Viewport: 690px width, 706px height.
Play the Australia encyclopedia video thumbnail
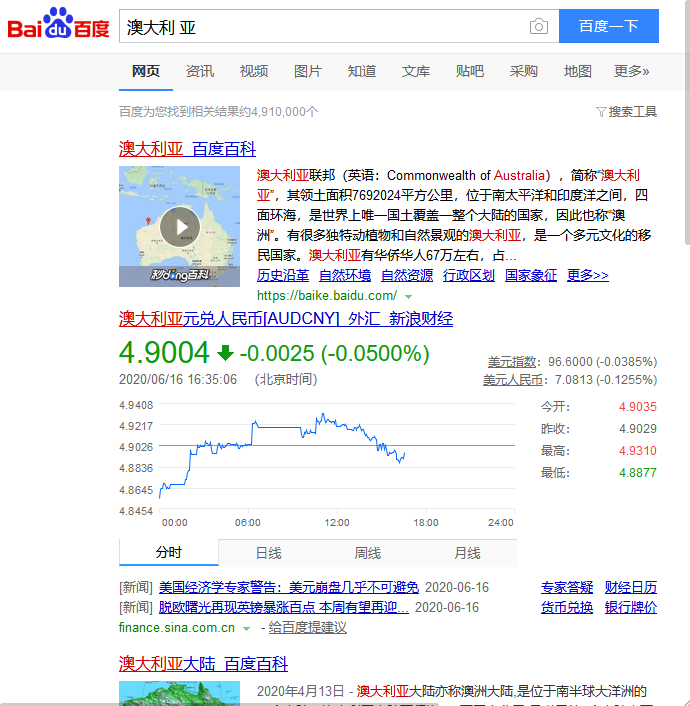[180, 227]
